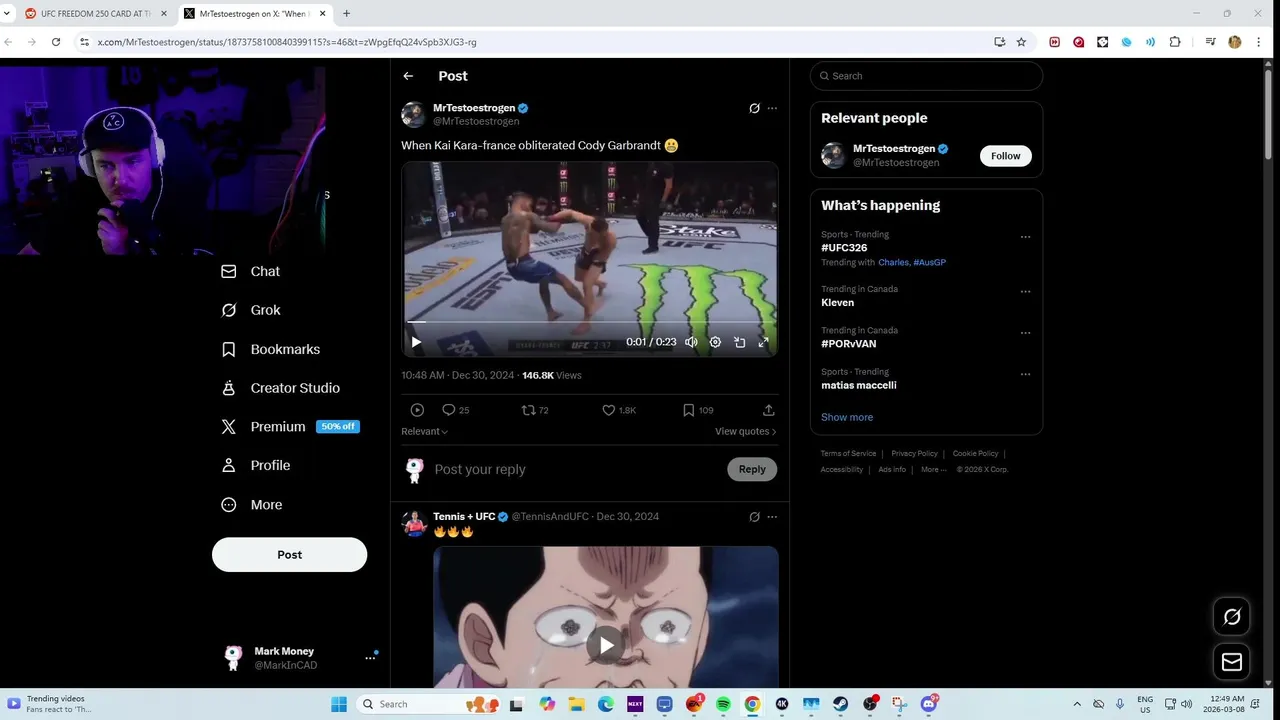The width and height of the screenshot is (1280, 720).
Task: Click the X Search box
Action: point(926,76)
